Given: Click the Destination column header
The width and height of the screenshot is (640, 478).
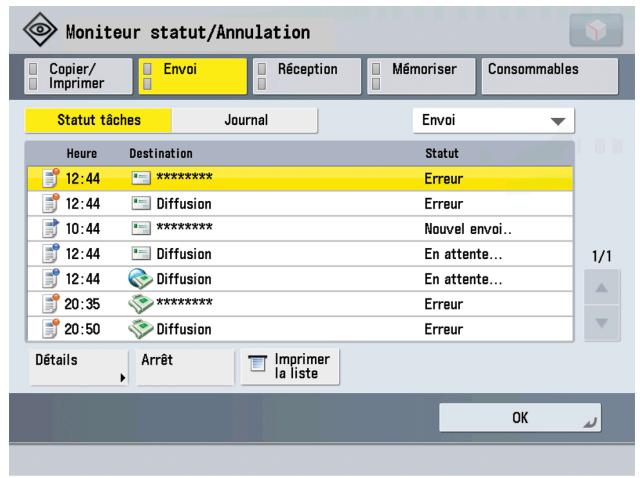Looking at the screenshot, I should (x=161, y=153).
